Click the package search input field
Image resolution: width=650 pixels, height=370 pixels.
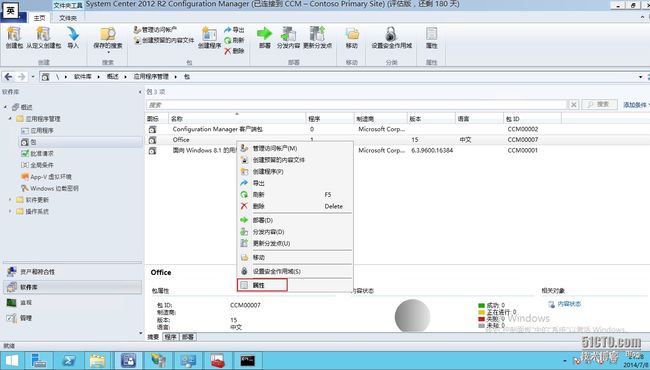coord(357,105)
